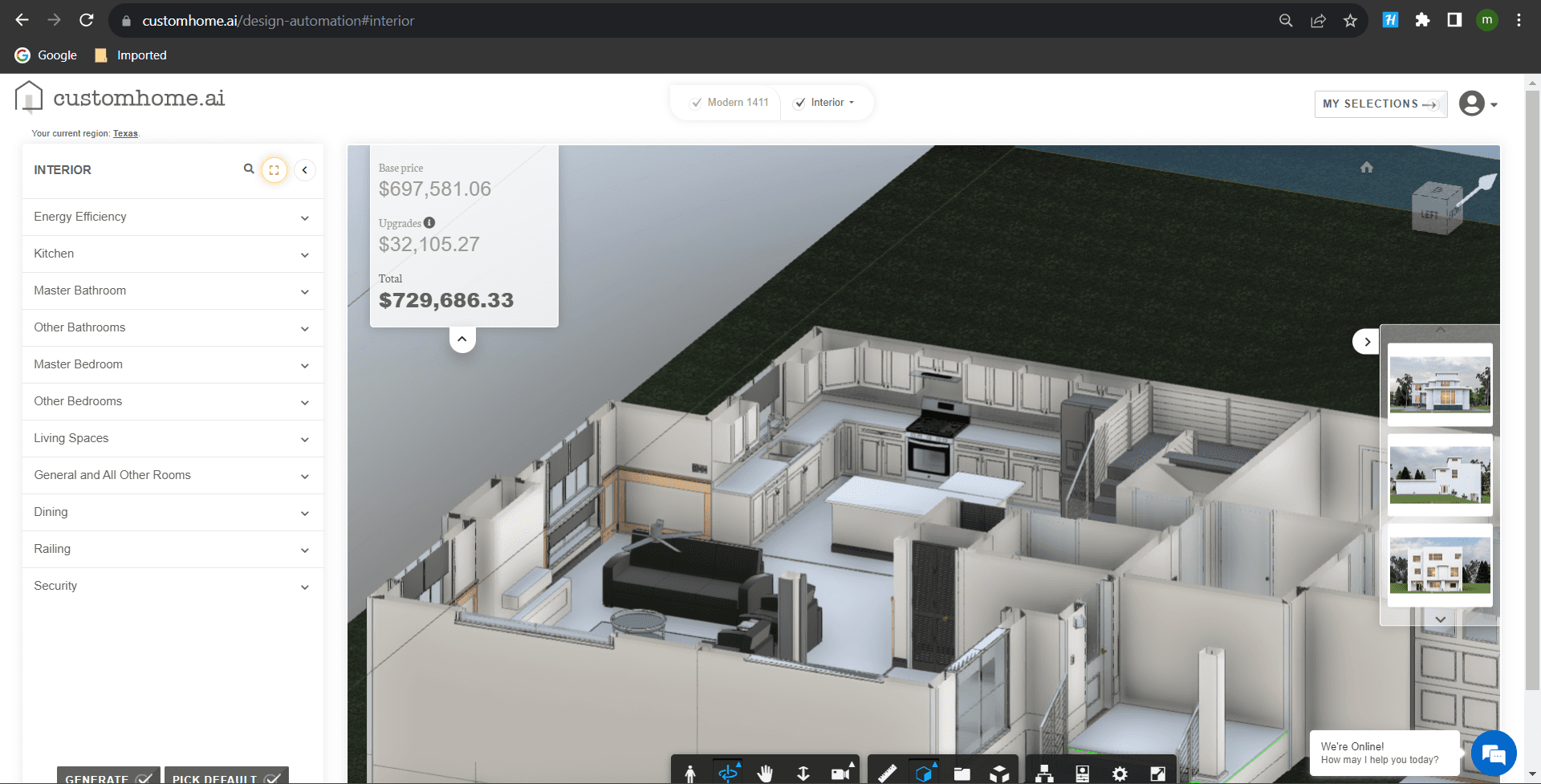Select the measure ruler tool
Viewport: 1541px width, 784px height.
click(x=887, y=774)
